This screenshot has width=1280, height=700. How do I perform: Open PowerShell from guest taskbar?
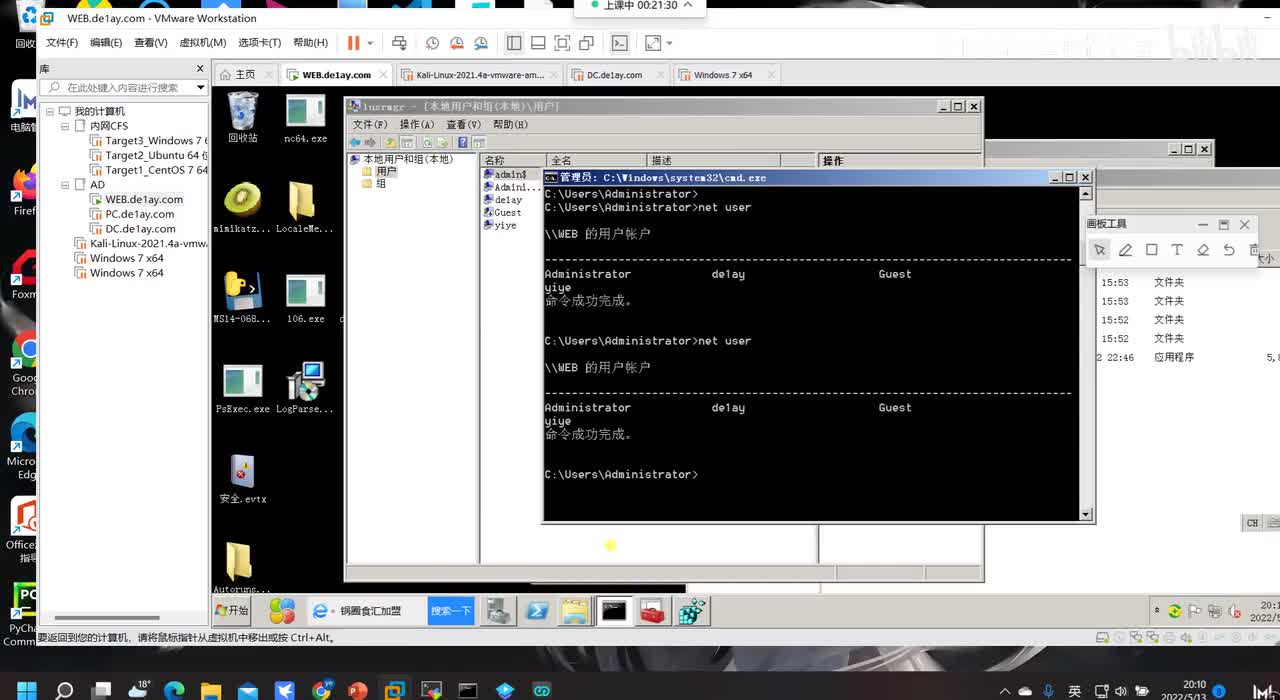pyautogui.click(x=537, y=610)
